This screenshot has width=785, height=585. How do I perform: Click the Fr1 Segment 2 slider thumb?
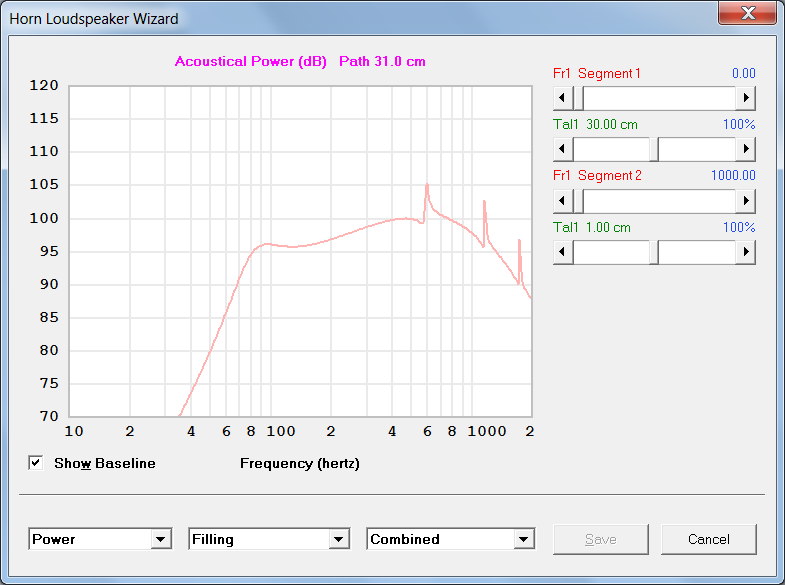pyautogui.click(x=578, y=201)
